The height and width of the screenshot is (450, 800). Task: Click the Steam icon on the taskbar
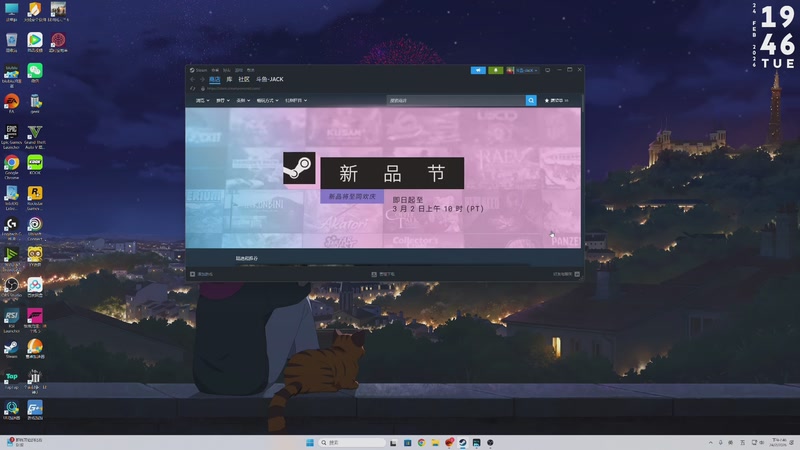463,442
